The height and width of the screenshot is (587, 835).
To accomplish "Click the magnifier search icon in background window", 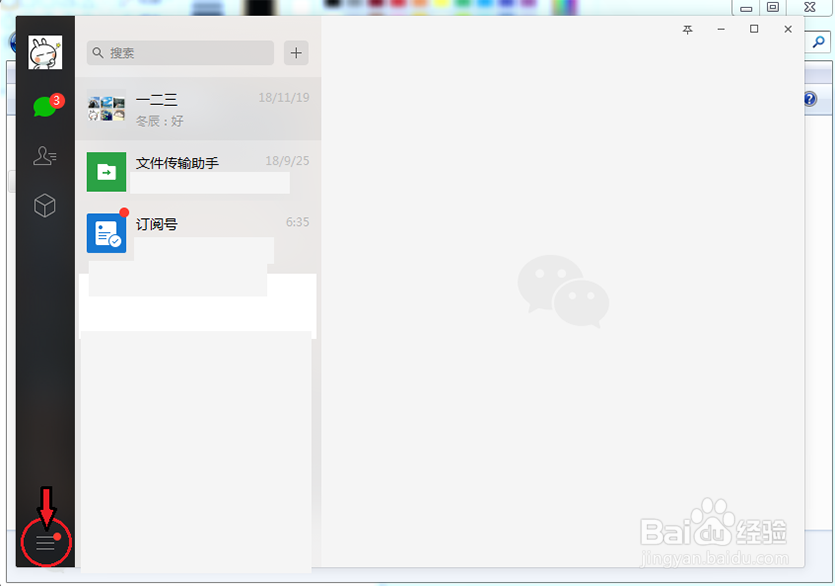I will (818, 42).
